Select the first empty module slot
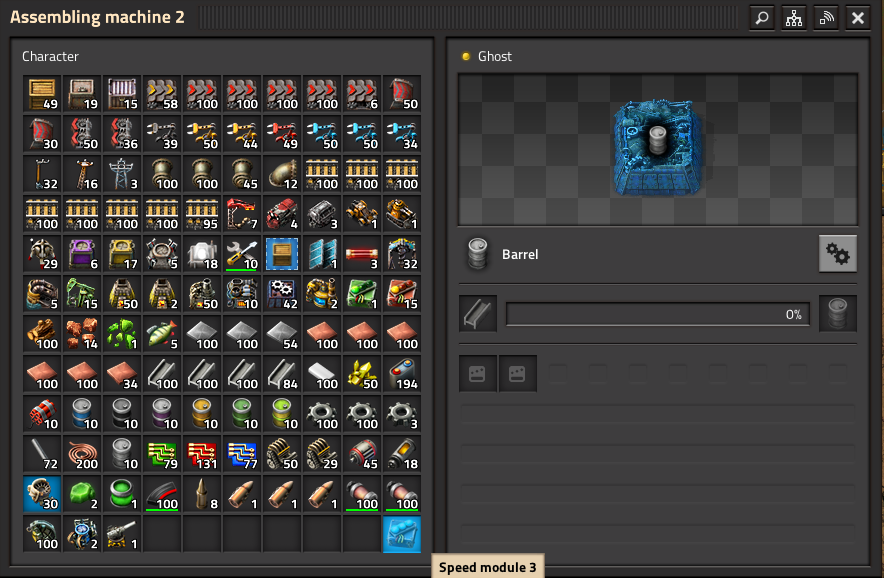The width and height of the screenshot is (884, 578). 478,373
